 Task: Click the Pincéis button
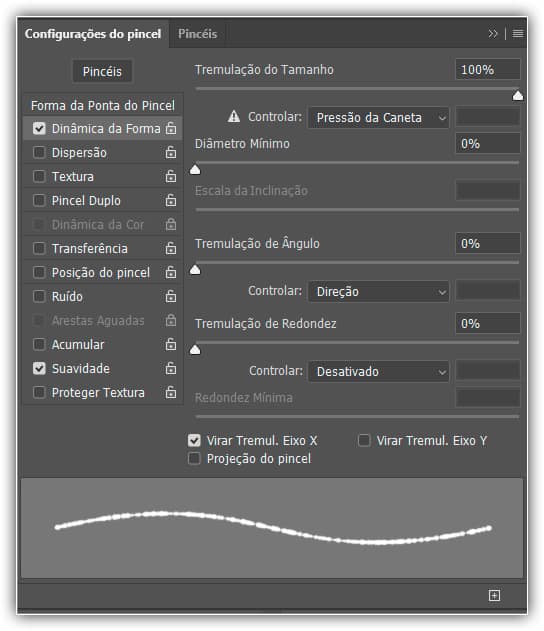(x=102, y=72)
